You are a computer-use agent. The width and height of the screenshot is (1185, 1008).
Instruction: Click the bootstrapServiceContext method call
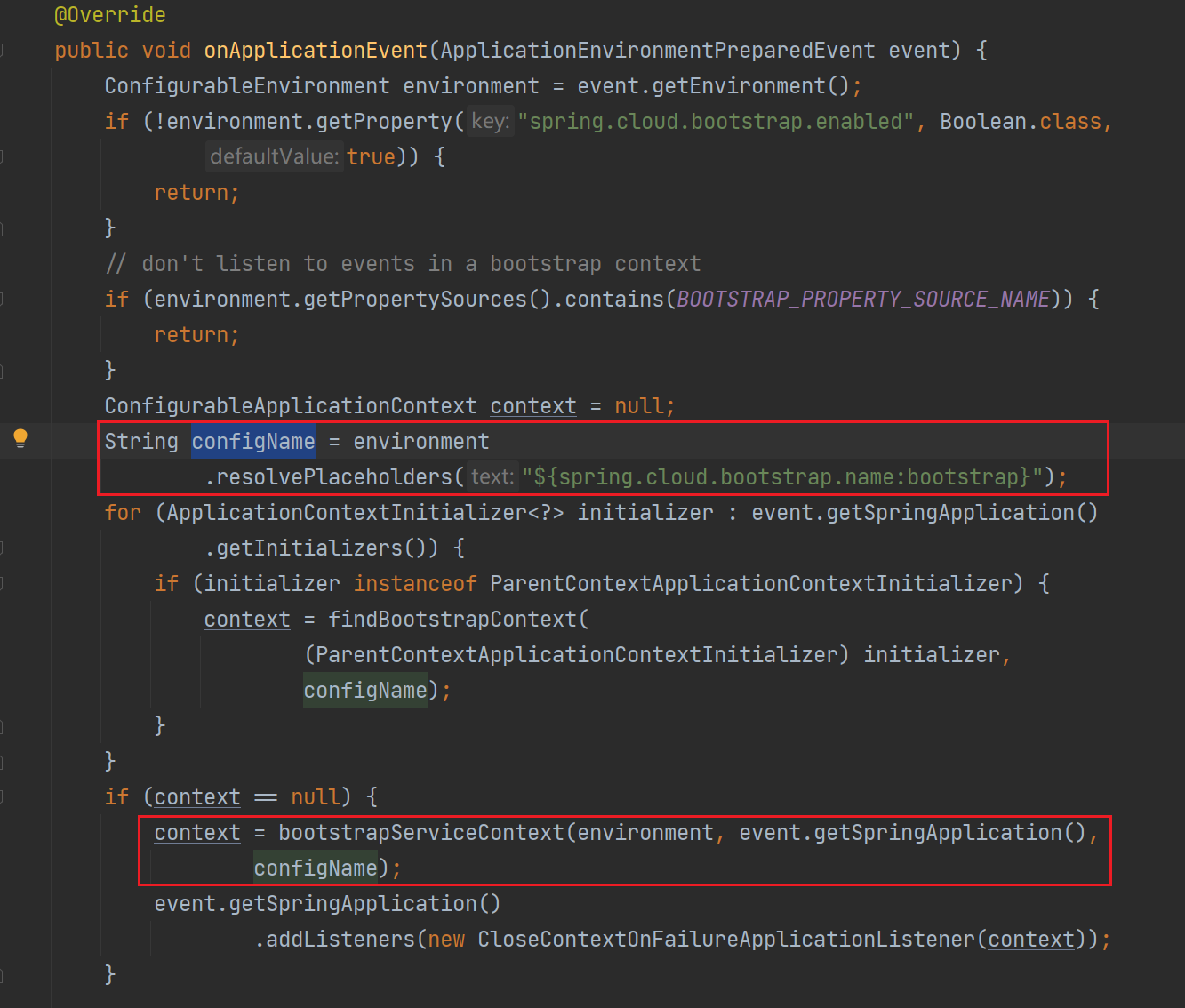(x=421, y=833)
